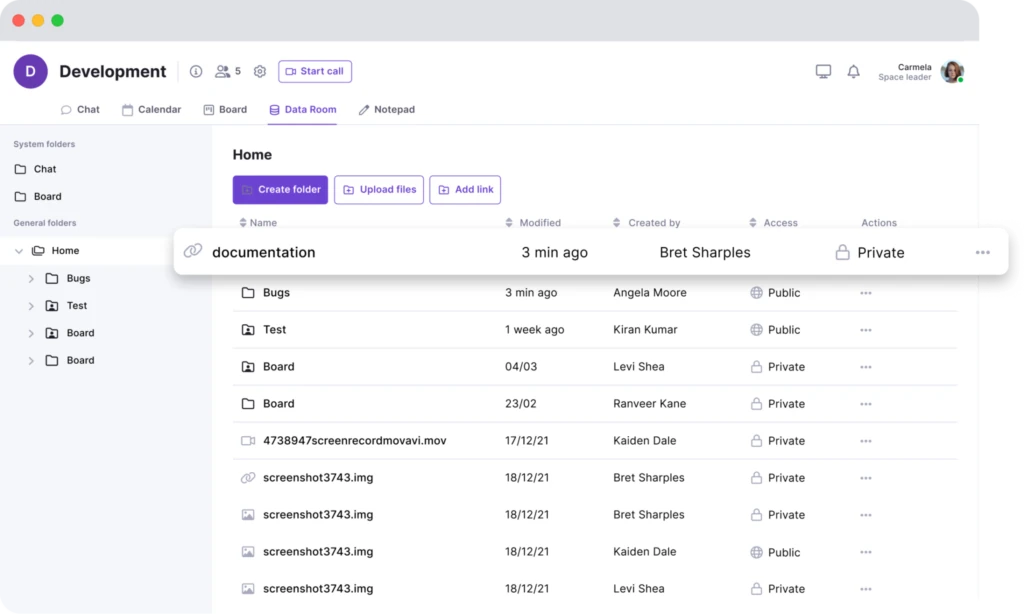Click Carmela's profile avatar
This screenshot has height=614, width=1024.
(952, 71)
